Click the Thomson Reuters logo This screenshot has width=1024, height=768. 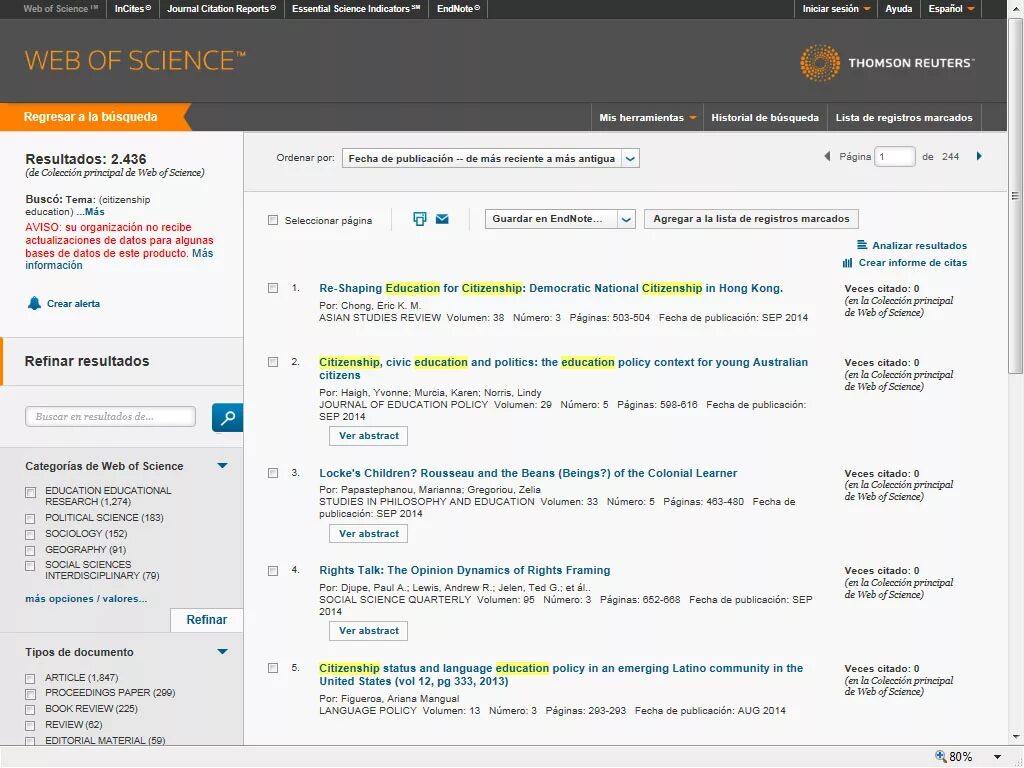pos(887,63)
